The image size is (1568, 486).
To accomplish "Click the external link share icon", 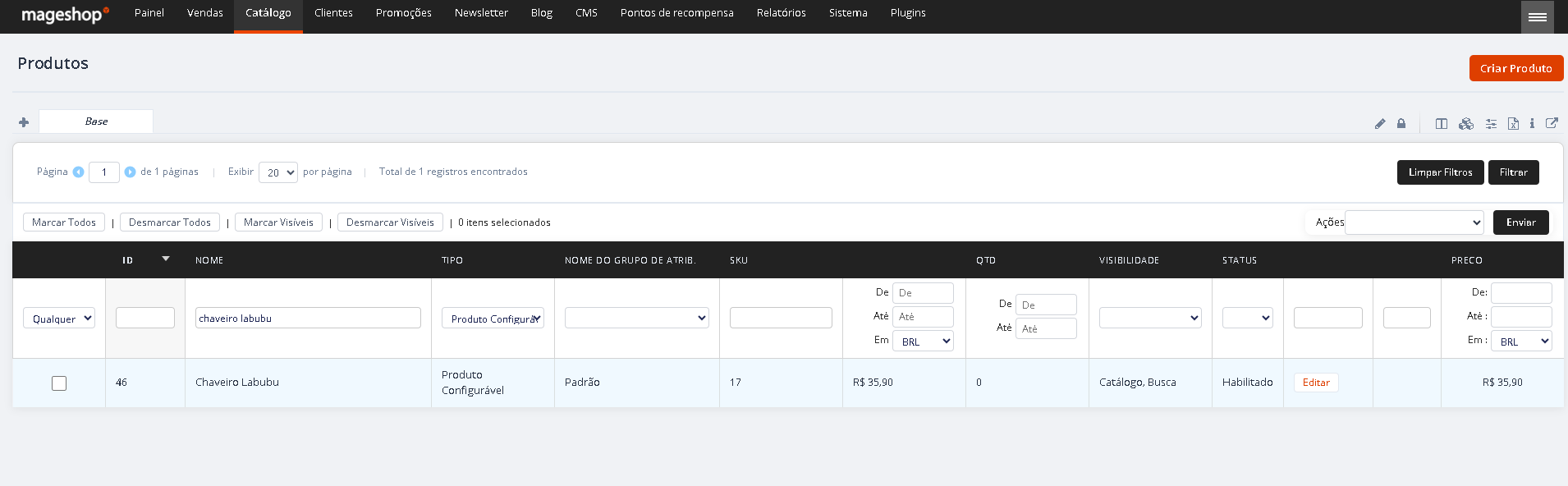I will [x=1552, y=123].
